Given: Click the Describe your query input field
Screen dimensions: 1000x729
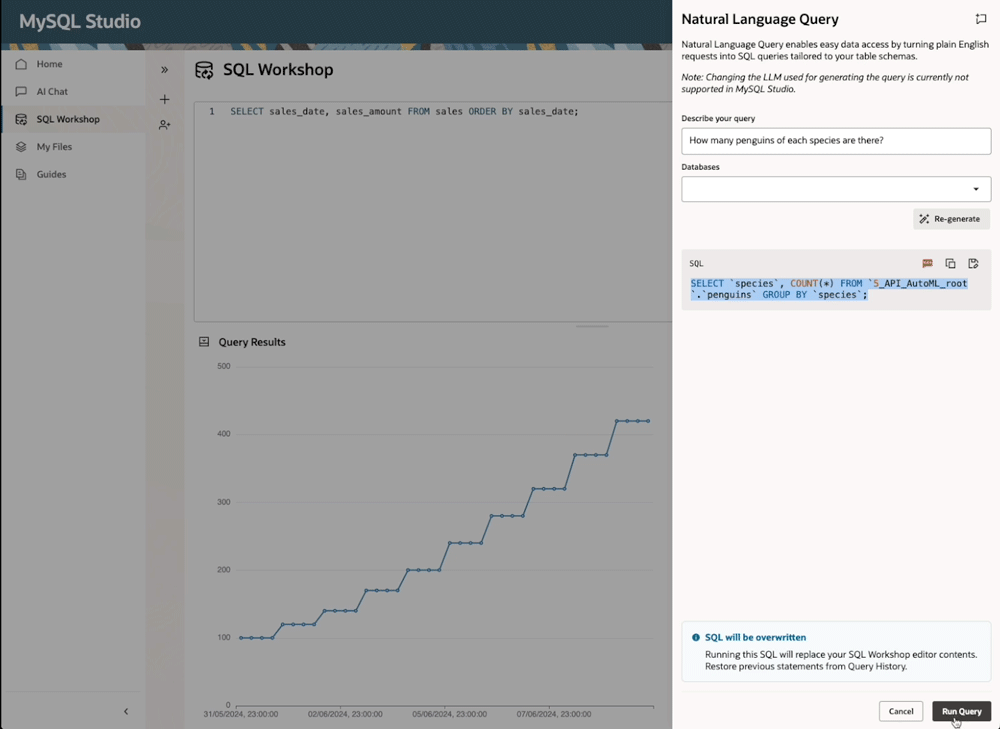Looking at the screenshot, I should tap(835, 141).
